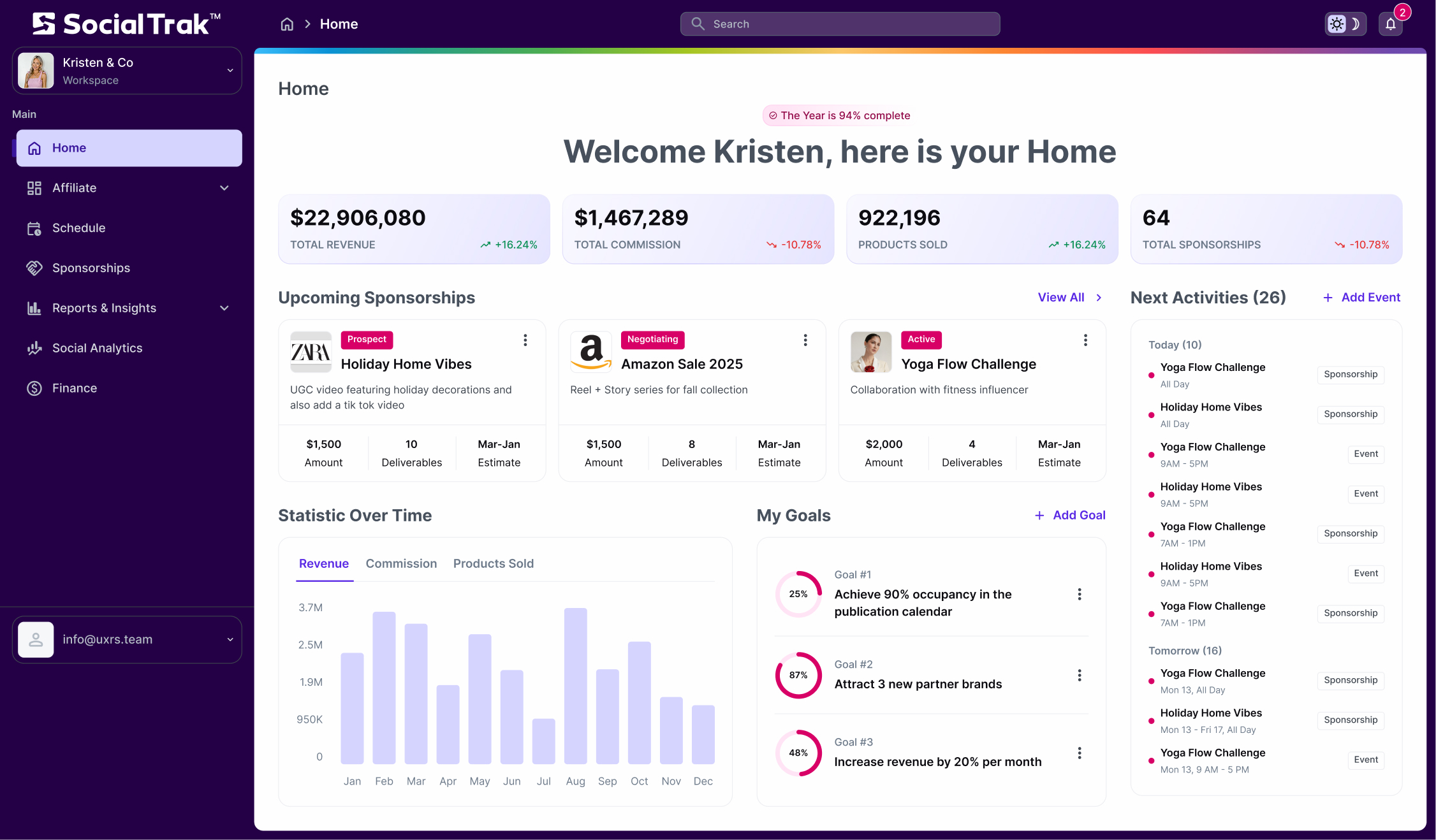Switch to dark mode moon icon
Viewport: 1436px width, 840px height.
[x=1355, y=24]
